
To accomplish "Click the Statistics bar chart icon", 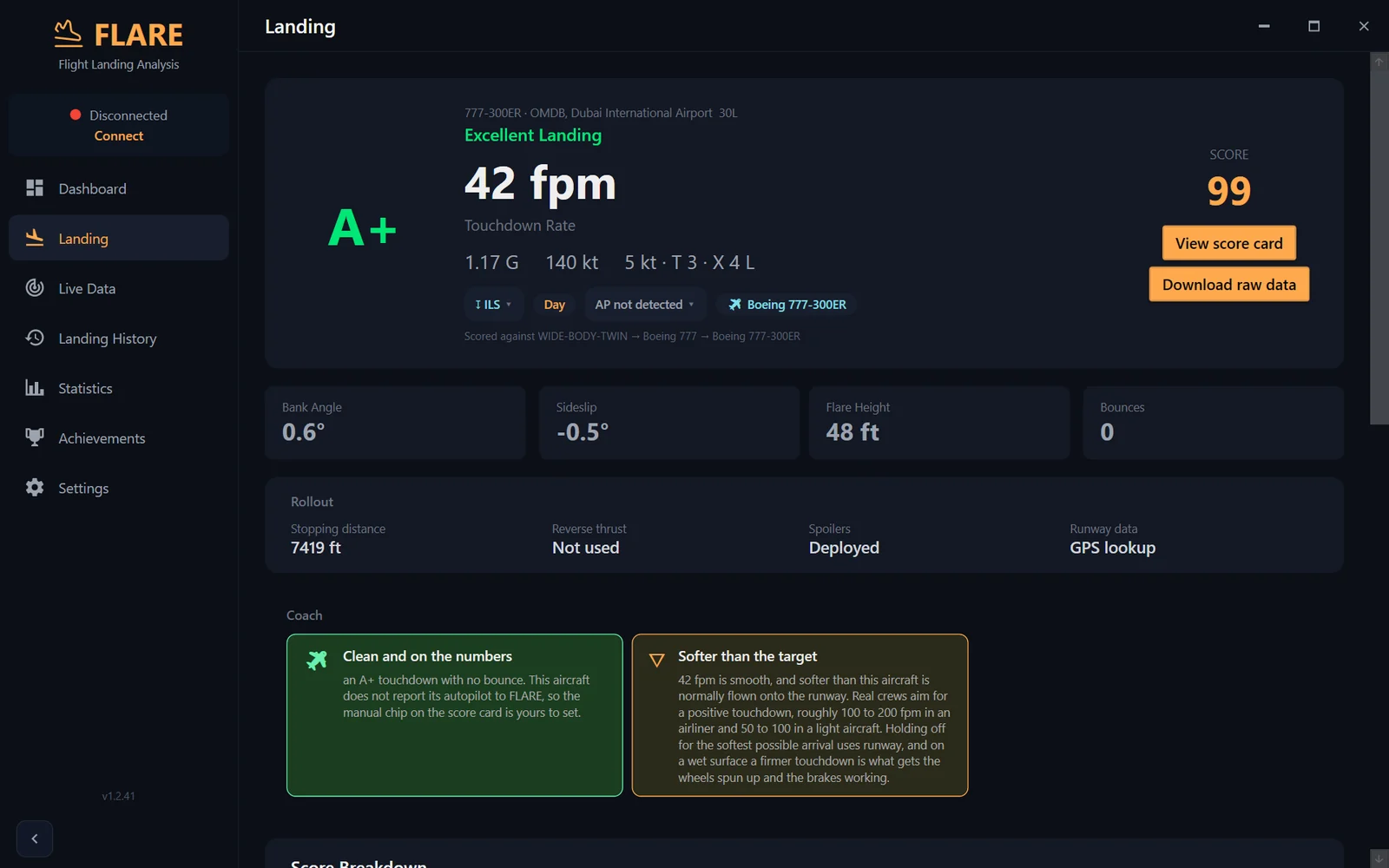I will click(35, 387).
